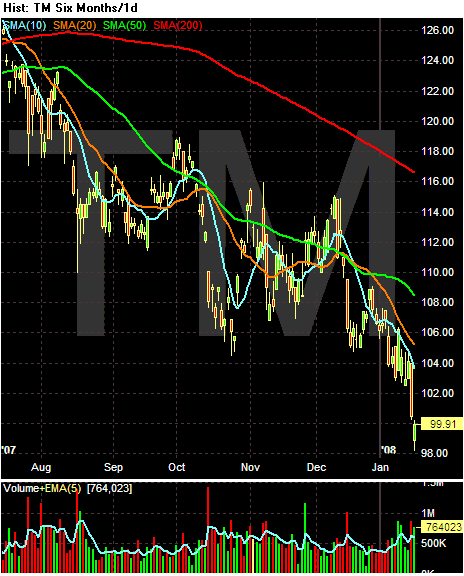
Task: Click the end of the red SMA(200) line
Action: pyautogui.click(x=413, y=171)
